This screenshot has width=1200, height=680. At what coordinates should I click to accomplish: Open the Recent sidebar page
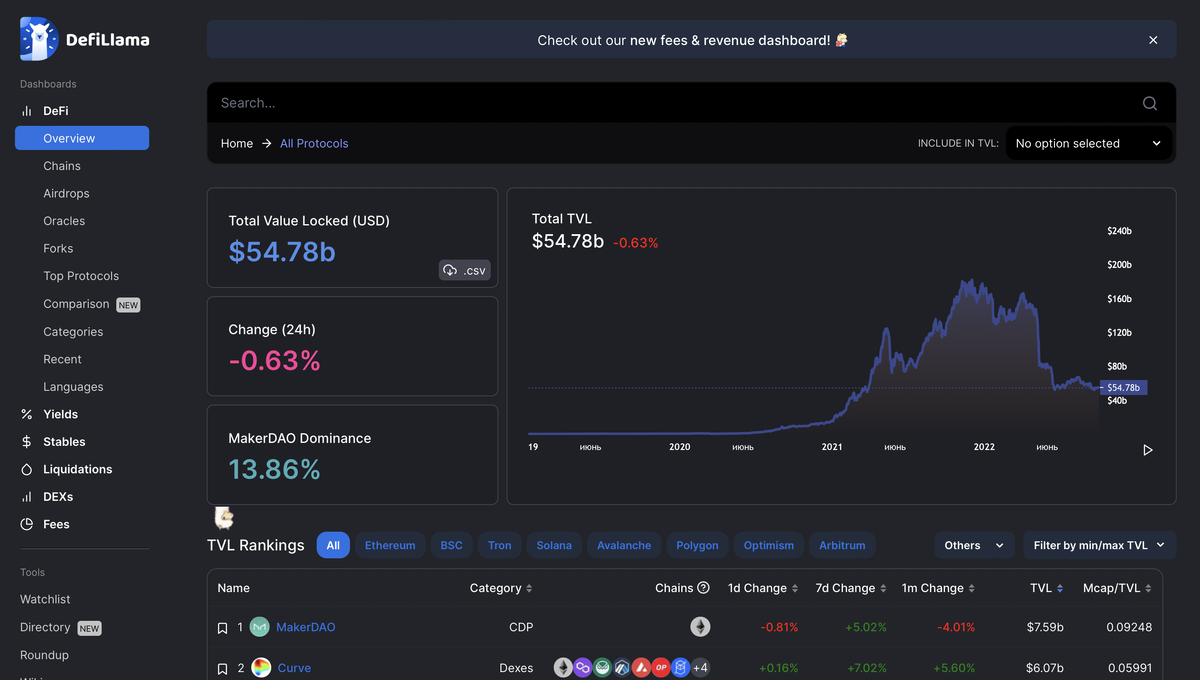click(62, 359)
